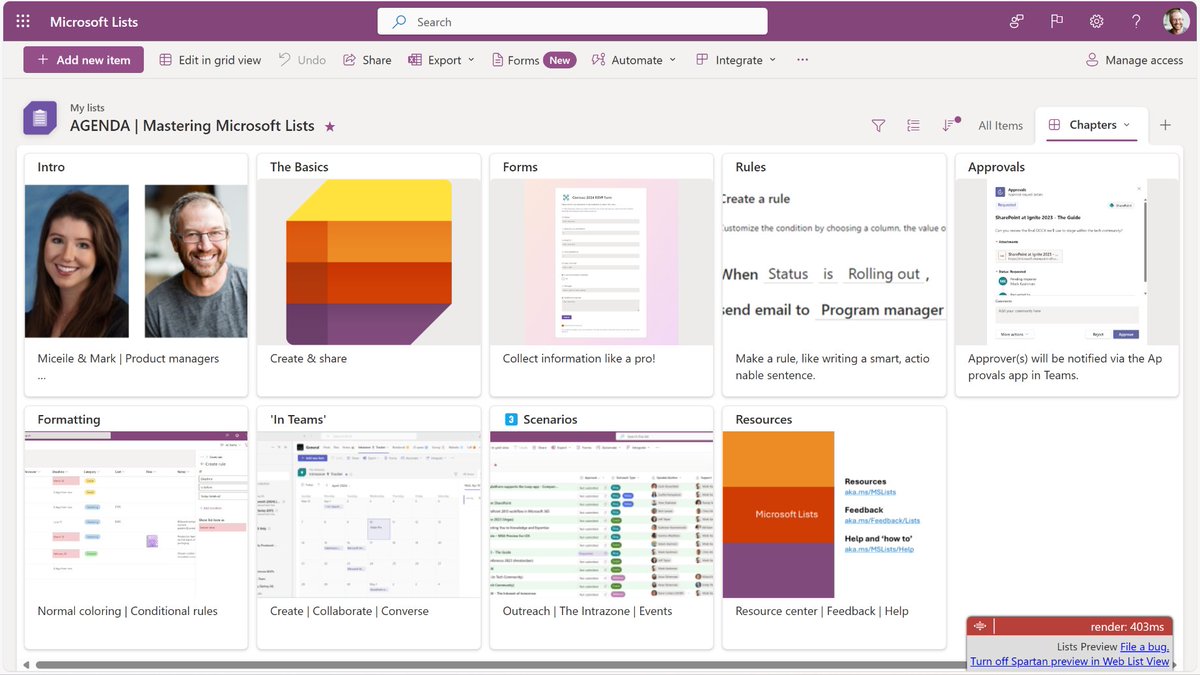Image resolution: width=1200 pixels, height=675 pixels.
Task: Open the Formatting card image
Action: [x=136, y=515]
